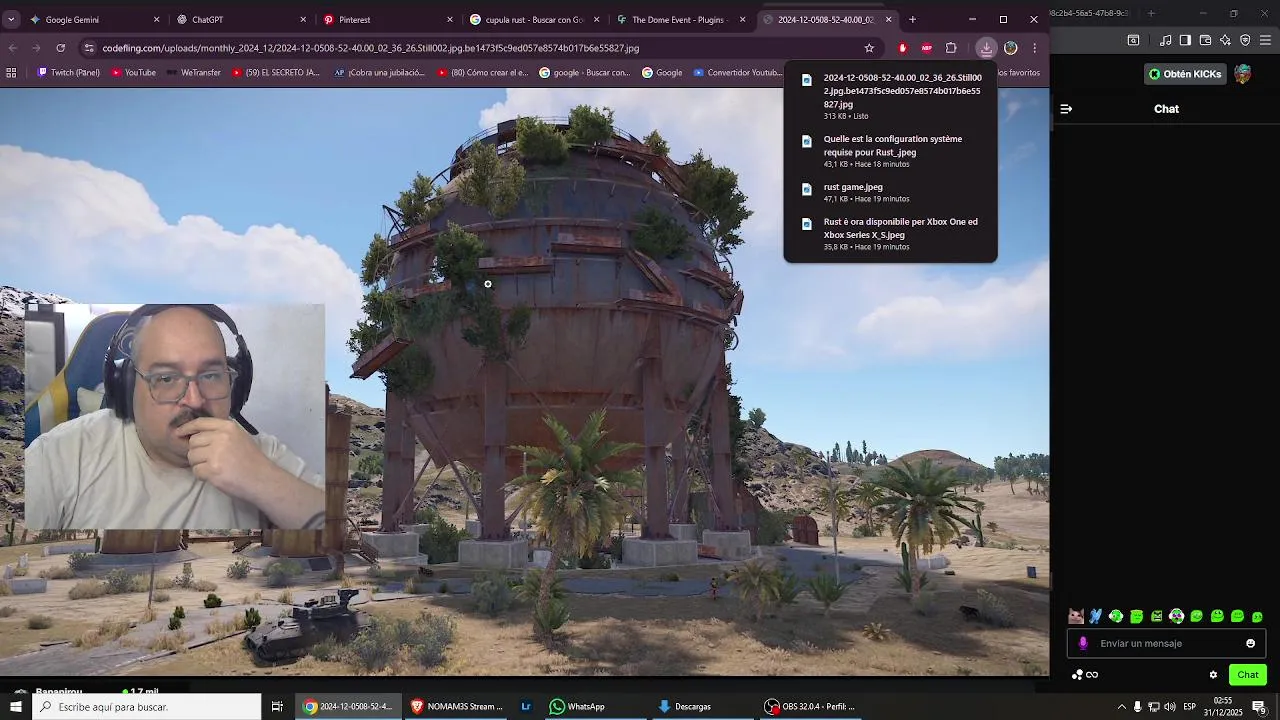Open the AI sparkle icon in second browser

[x=1225, y=40]
